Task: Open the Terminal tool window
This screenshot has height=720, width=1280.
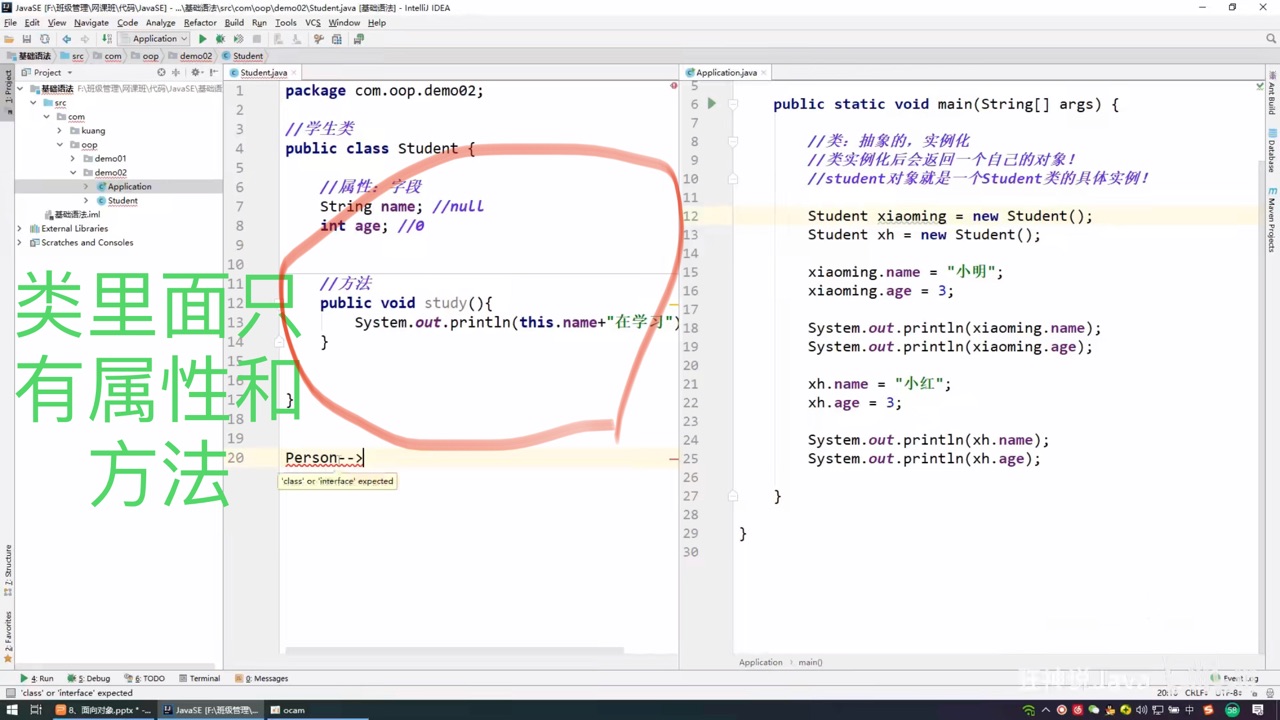Action: pos(199,678)
